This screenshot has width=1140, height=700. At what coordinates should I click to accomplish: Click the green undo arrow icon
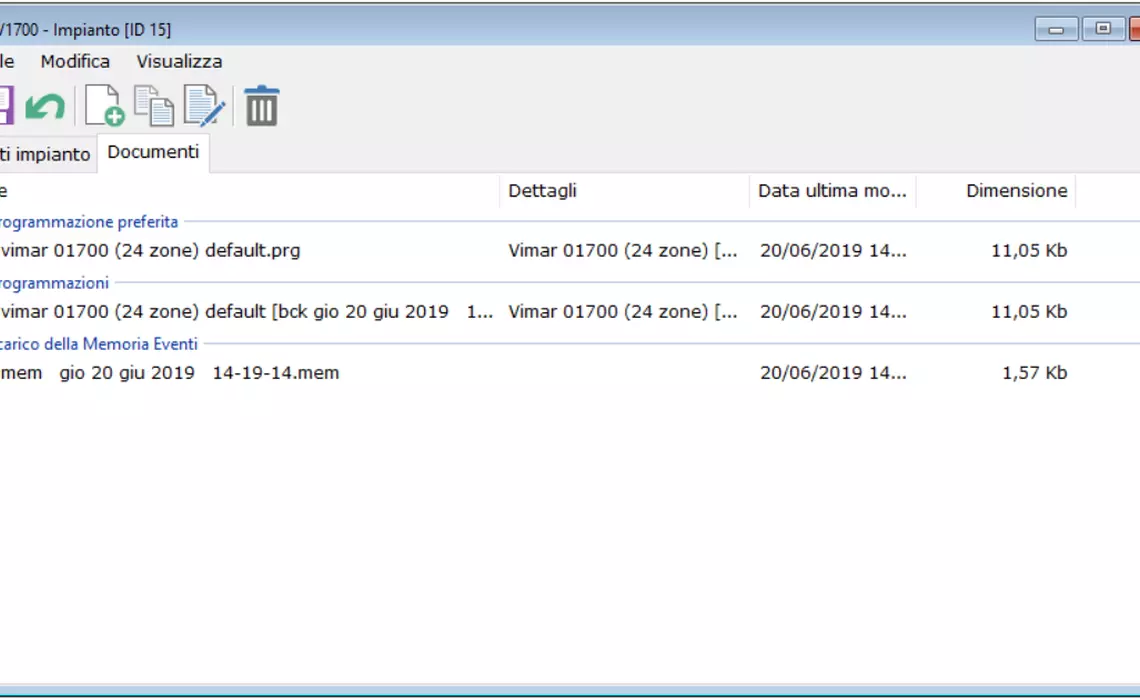pyautogui.click(x=45, y=106)
